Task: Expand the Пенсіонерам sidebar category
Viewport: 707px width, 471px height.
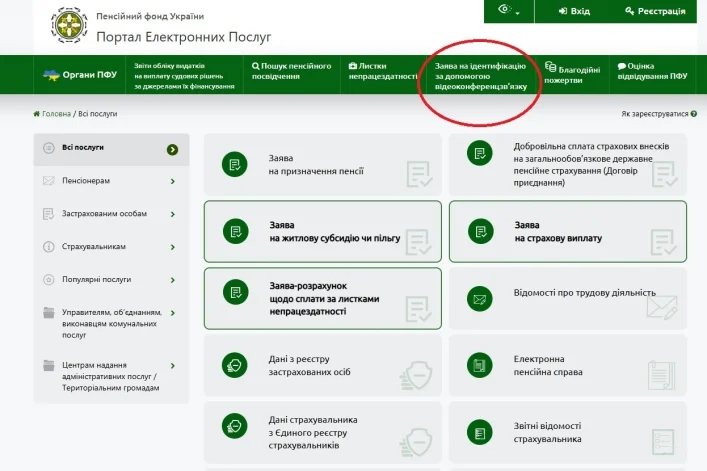Action: tap(110, 181)
